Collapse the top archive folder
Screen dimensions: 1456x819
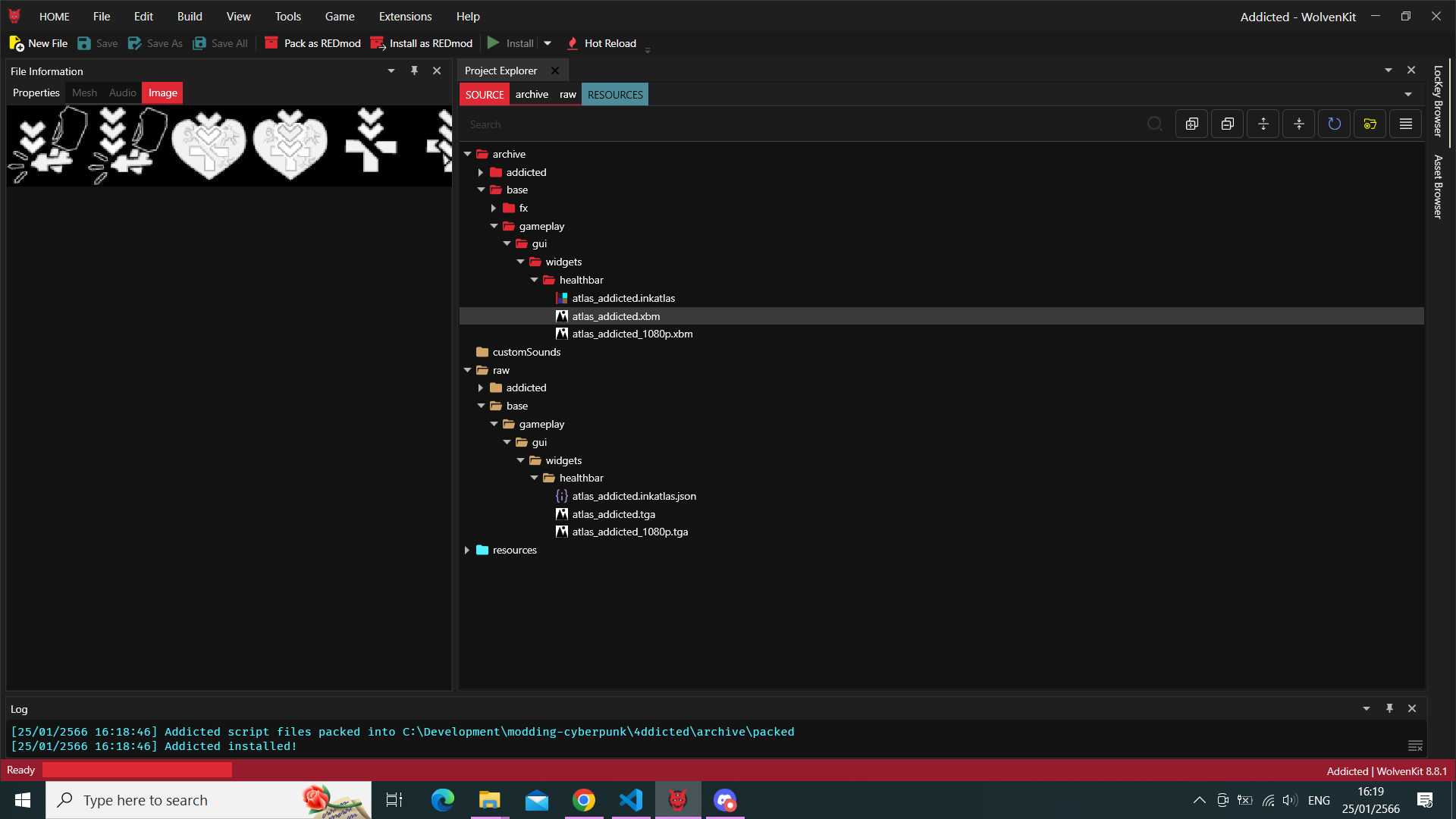tap(467, 154)
